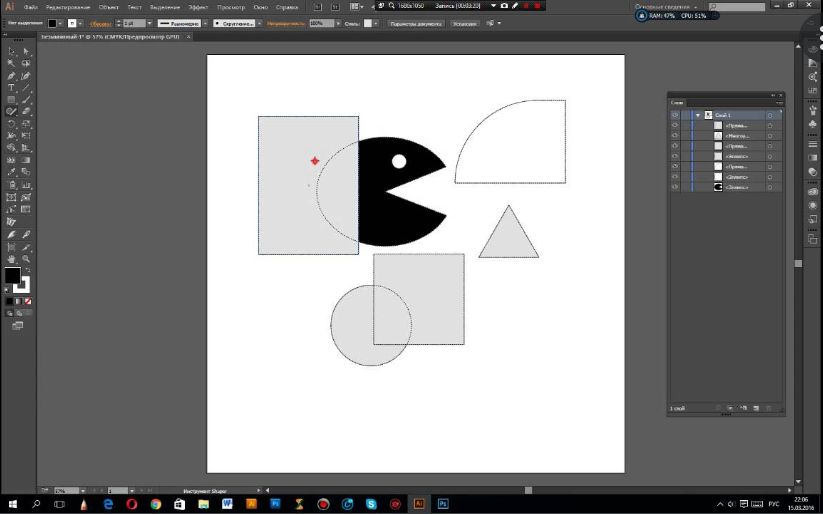Select the Selection arrow tool
This screenshot has height=514, width=823.
(x=11, y=51)
